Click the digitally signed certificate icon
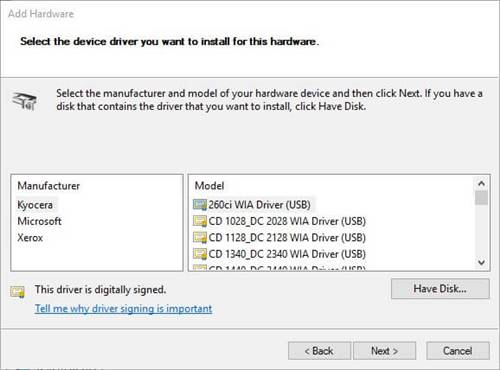 coord(17,291)
